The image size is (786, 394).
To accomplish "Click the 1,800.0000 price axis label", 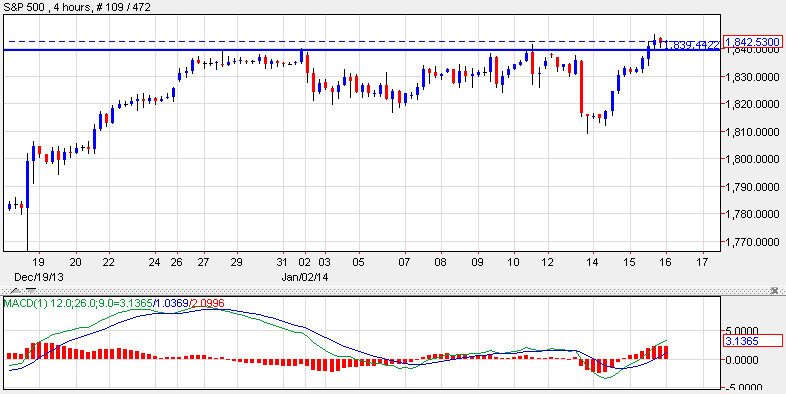I will (x=753, y=159).
